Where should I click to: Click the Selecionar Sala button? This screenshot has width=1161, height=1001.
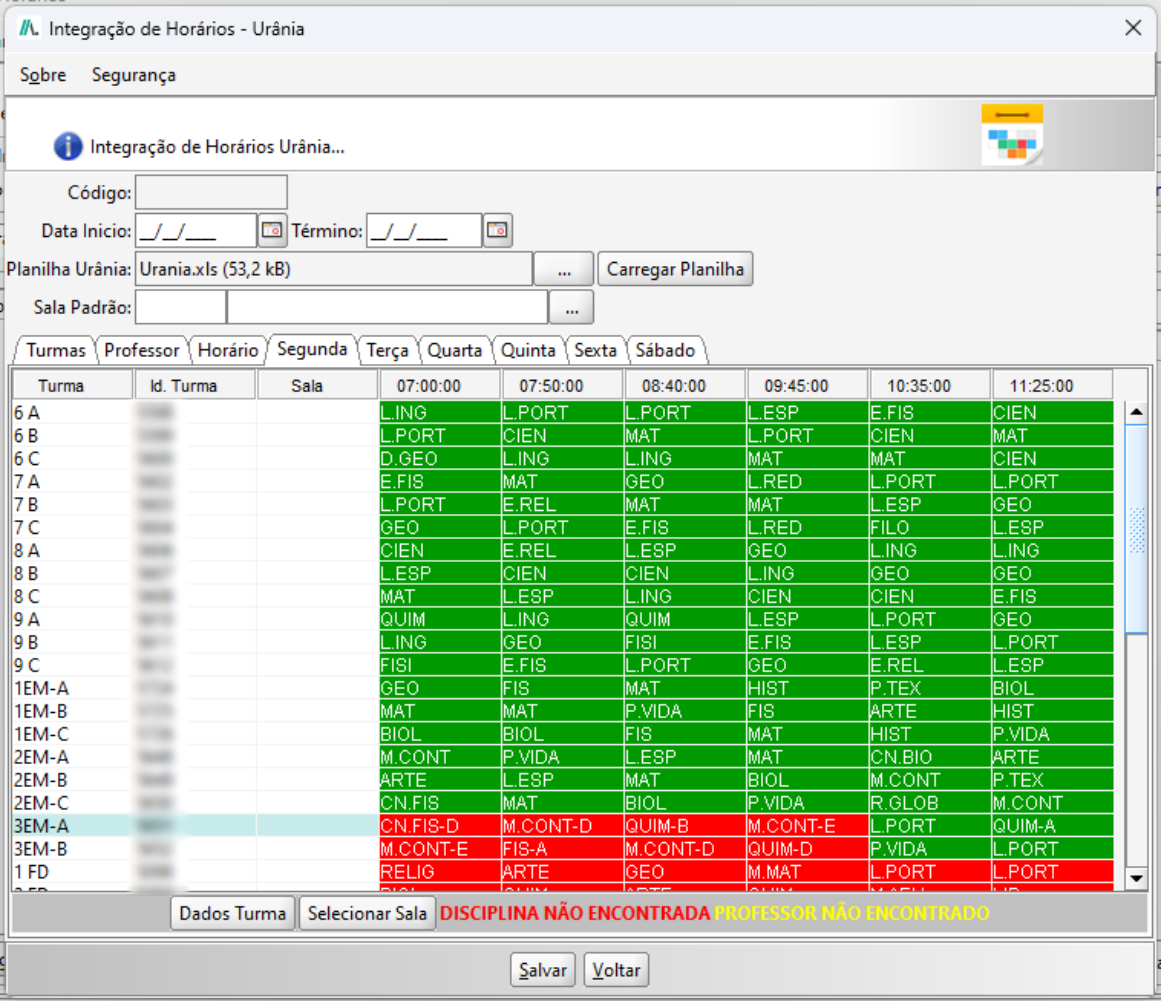pyautogui.click(x=367, y=913)
